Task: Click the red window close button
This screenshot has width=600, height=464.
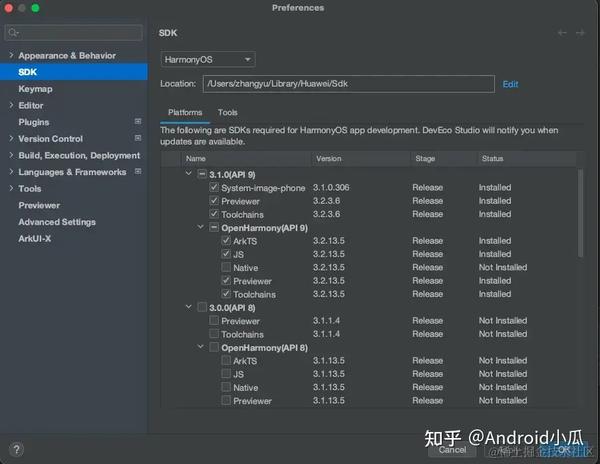Action: click(8, 8)
